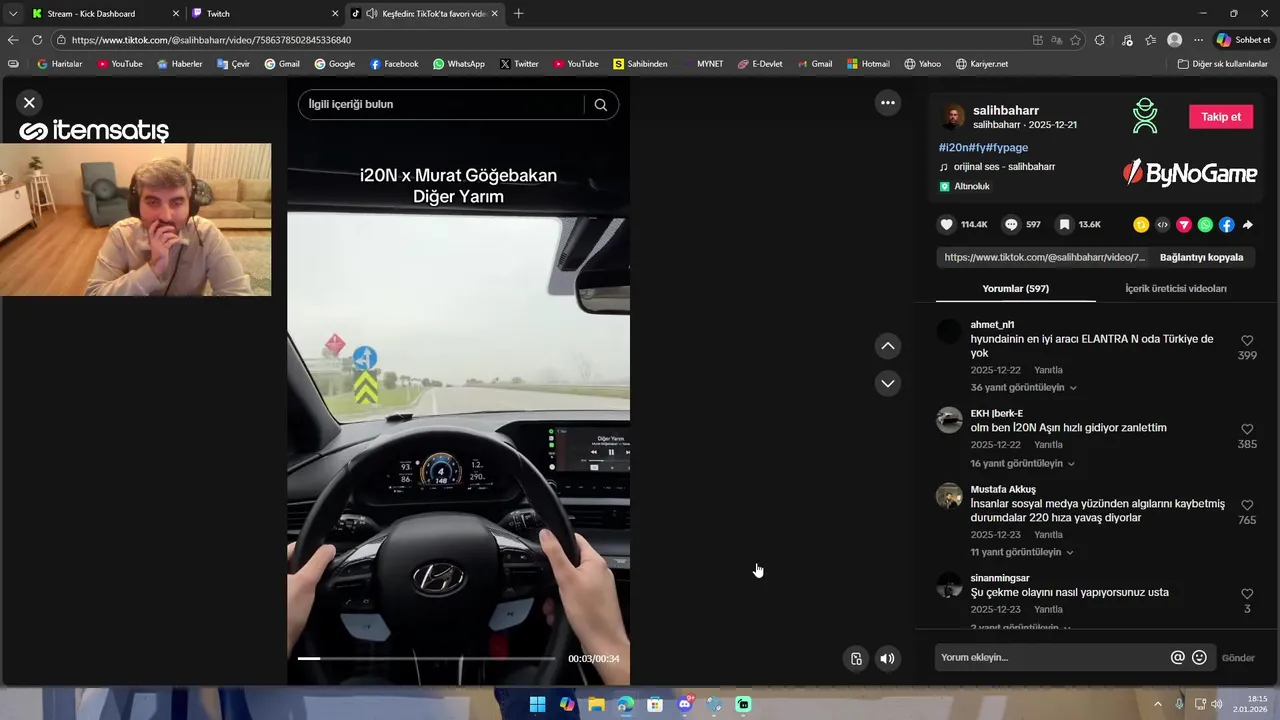The image size is (1280, 720).
Task: Refresh the page
Action: point(37,40)
